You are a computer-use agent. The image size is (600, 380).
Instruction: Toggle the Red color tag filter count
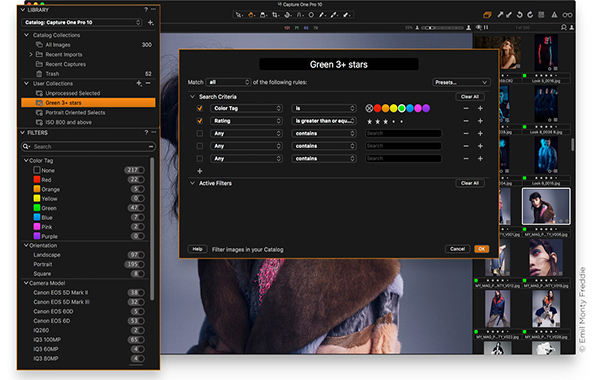[x=136, y=179]
